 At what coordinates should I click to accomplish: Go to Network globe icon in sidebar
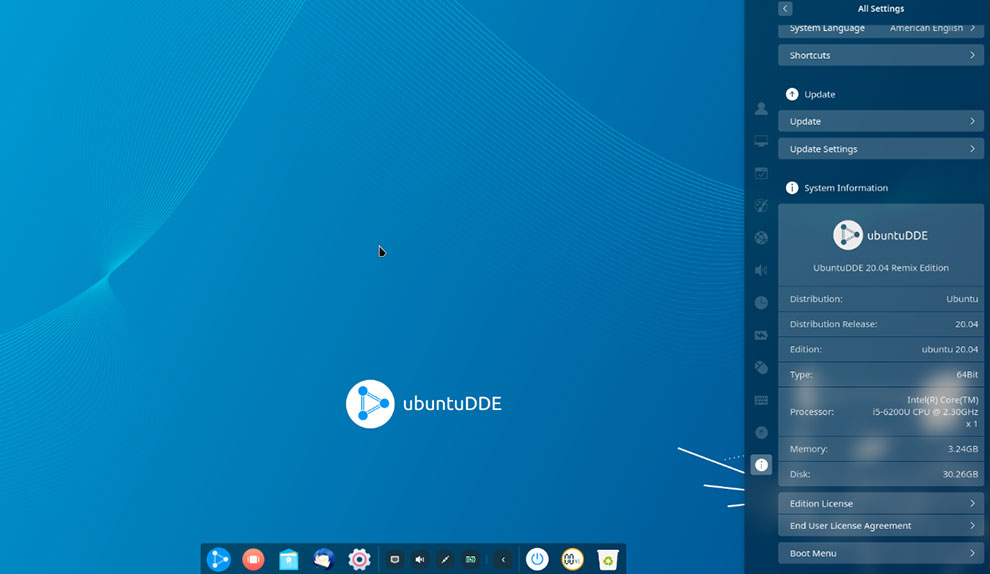(761, 238)
